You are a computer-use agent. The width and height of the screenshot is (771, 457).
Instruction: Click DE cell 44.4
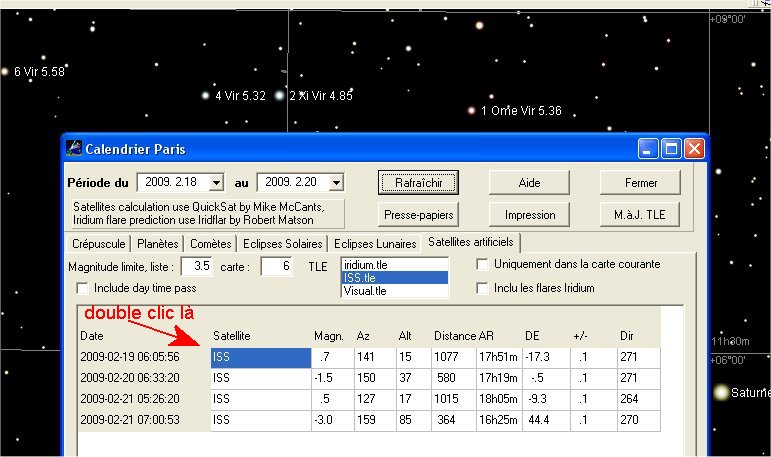click(546, 420)
